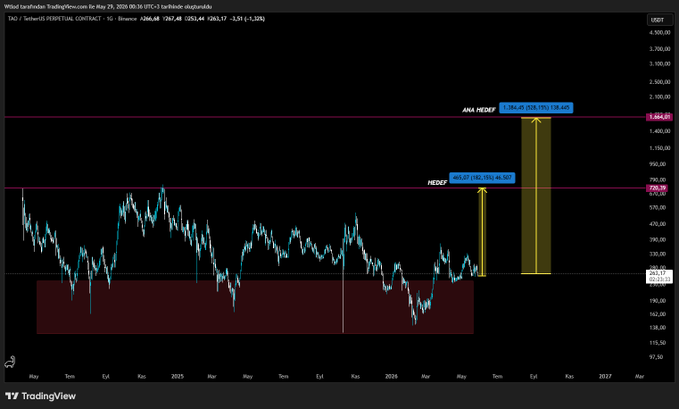Click the 2.100,00 price axis value
This screenshot has width=679, height=409.
point(660,97)
